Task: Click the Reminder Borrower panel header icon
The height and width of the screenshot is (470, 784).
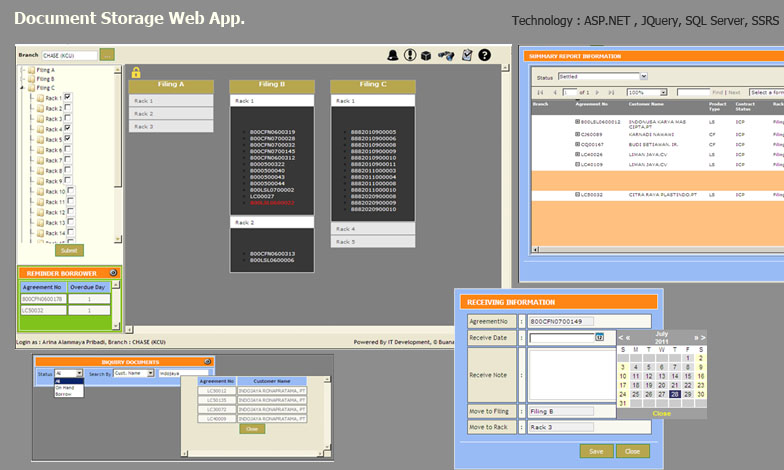Action: click(113, 272)
